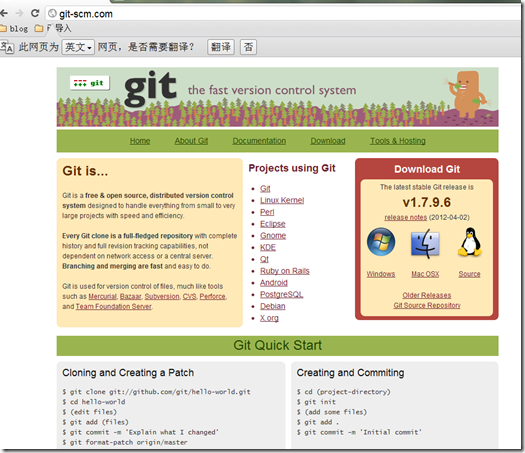525x453 pixels.
Task: Open the Perforce link
Action: pyautogui.click(x=213, y=297)
